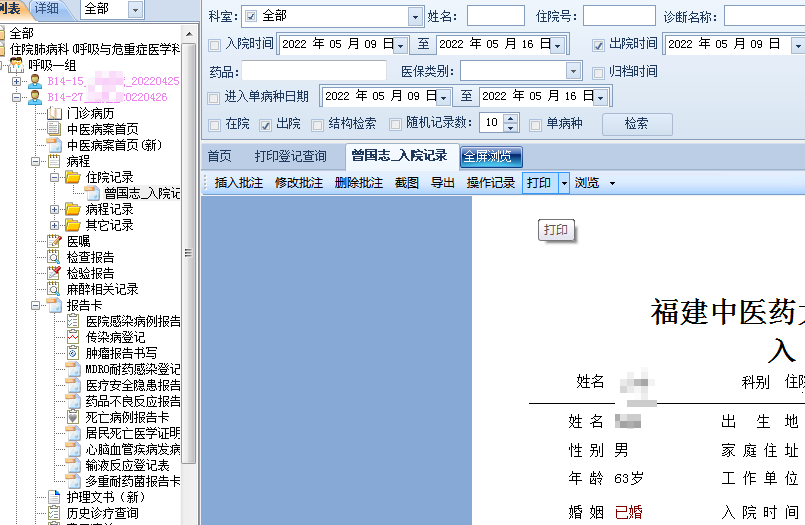
Task: Click the 麻醉相关记录 icon
Action: coord(54,289)
